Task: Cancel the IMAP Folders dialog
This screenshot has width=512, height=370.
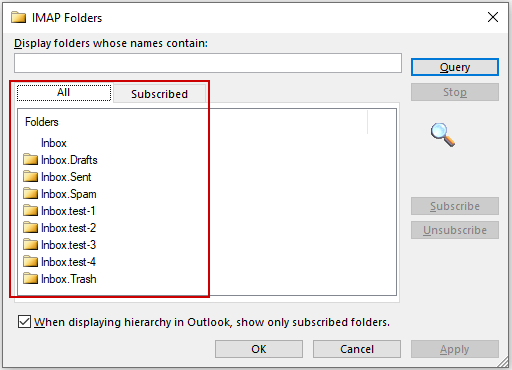Action: pos(357,349)
